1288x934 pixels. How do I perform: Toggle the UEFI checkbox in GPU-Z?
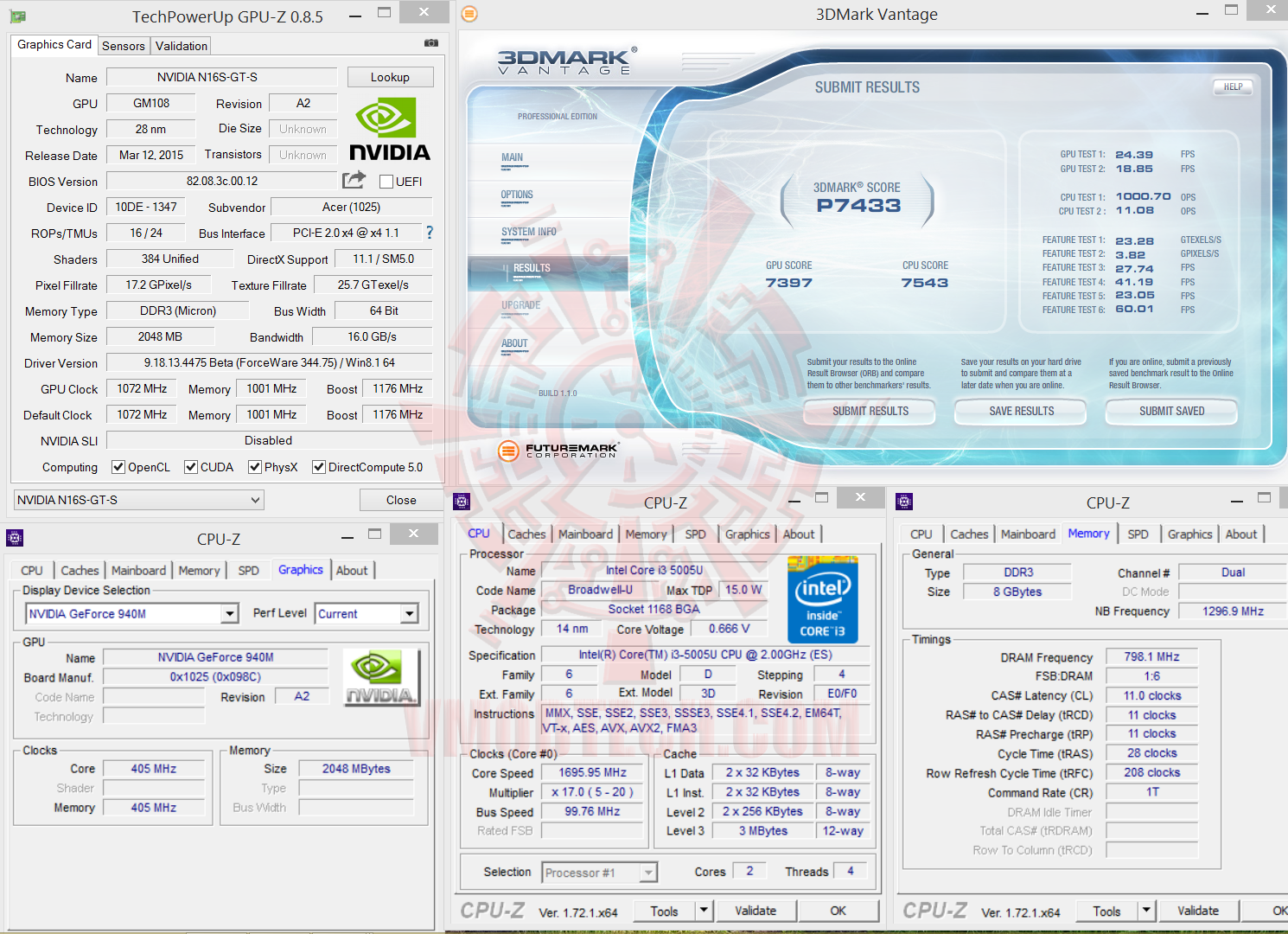pos(386,182)
